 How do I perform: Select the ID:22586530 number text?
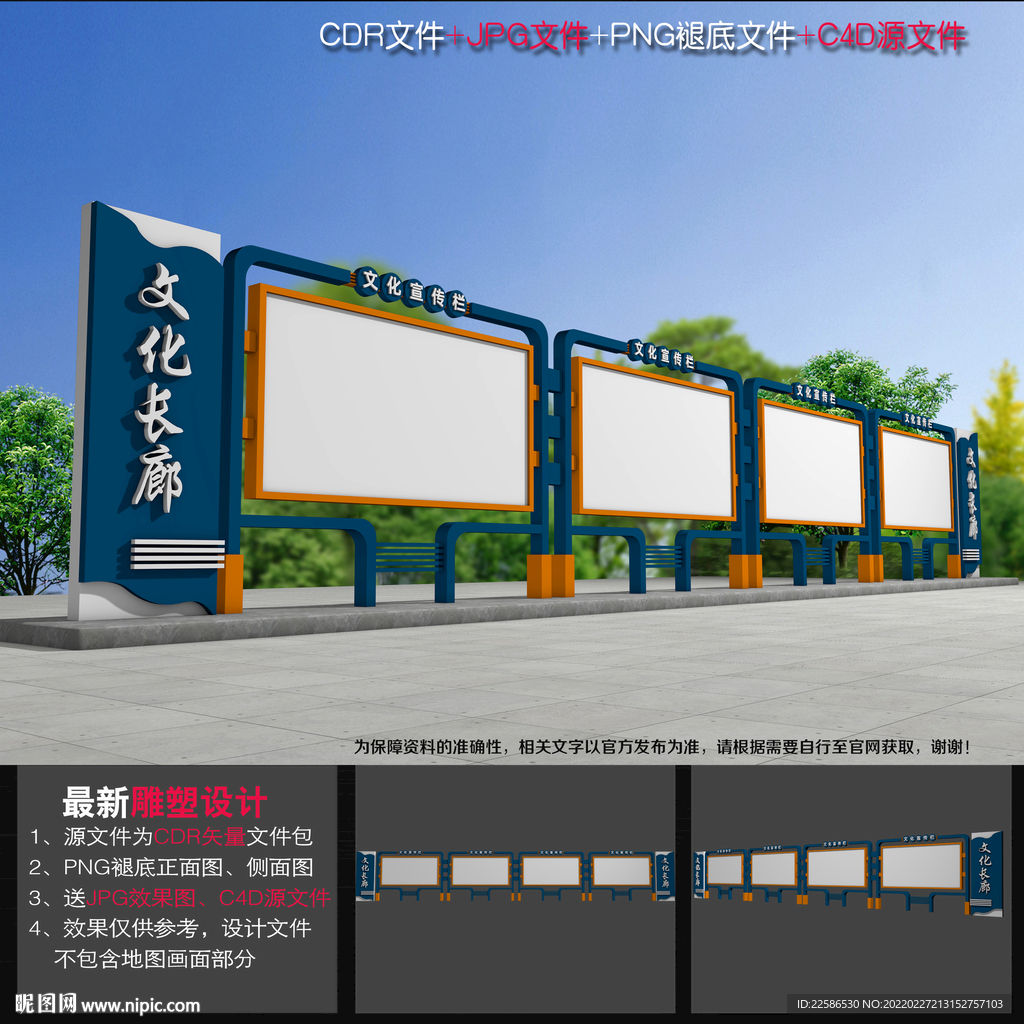click(827, 1004)
